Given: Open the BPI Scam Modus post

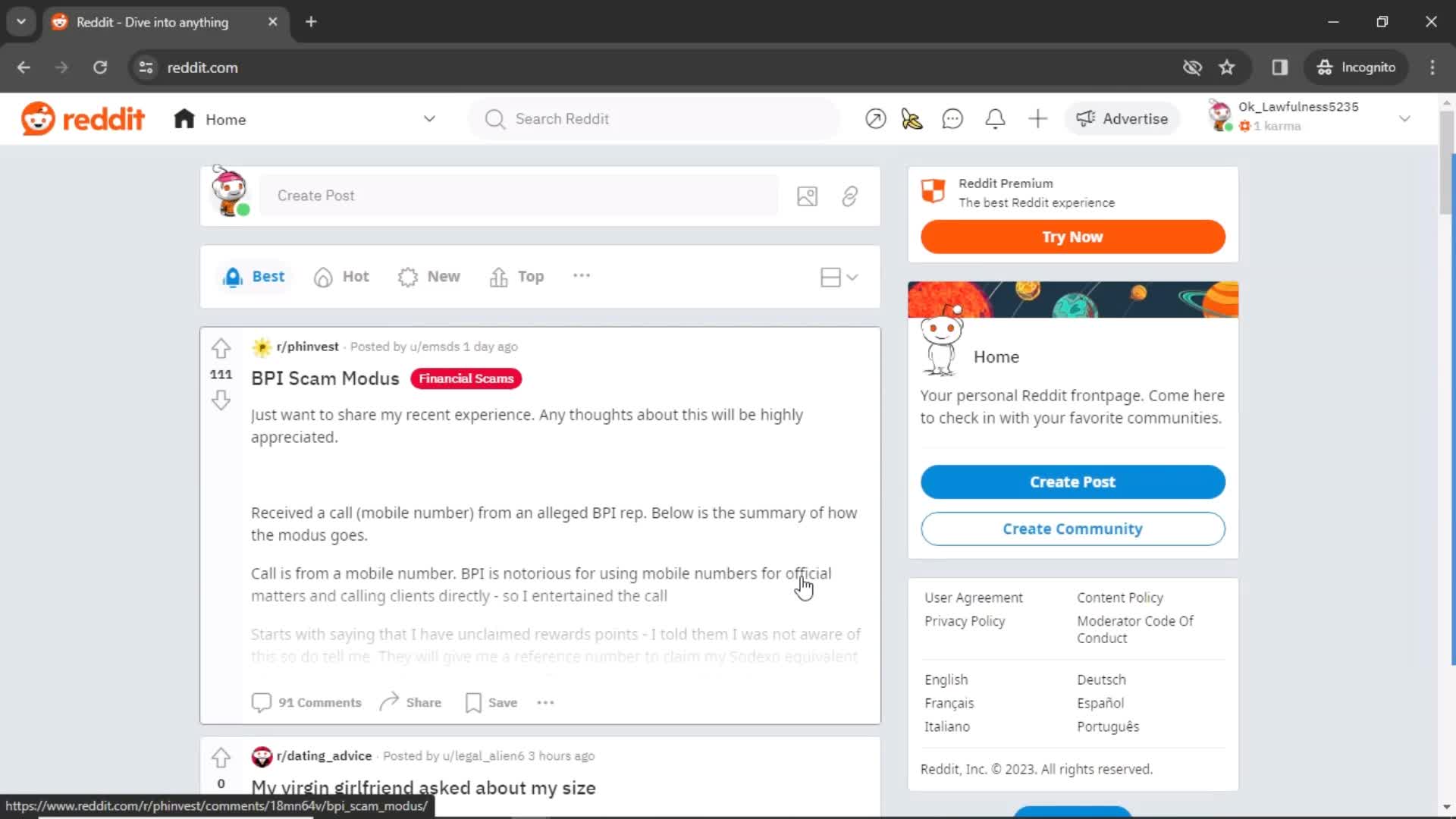Looking at the screenshot, I should pyautogui.click(x=325, y=378).
